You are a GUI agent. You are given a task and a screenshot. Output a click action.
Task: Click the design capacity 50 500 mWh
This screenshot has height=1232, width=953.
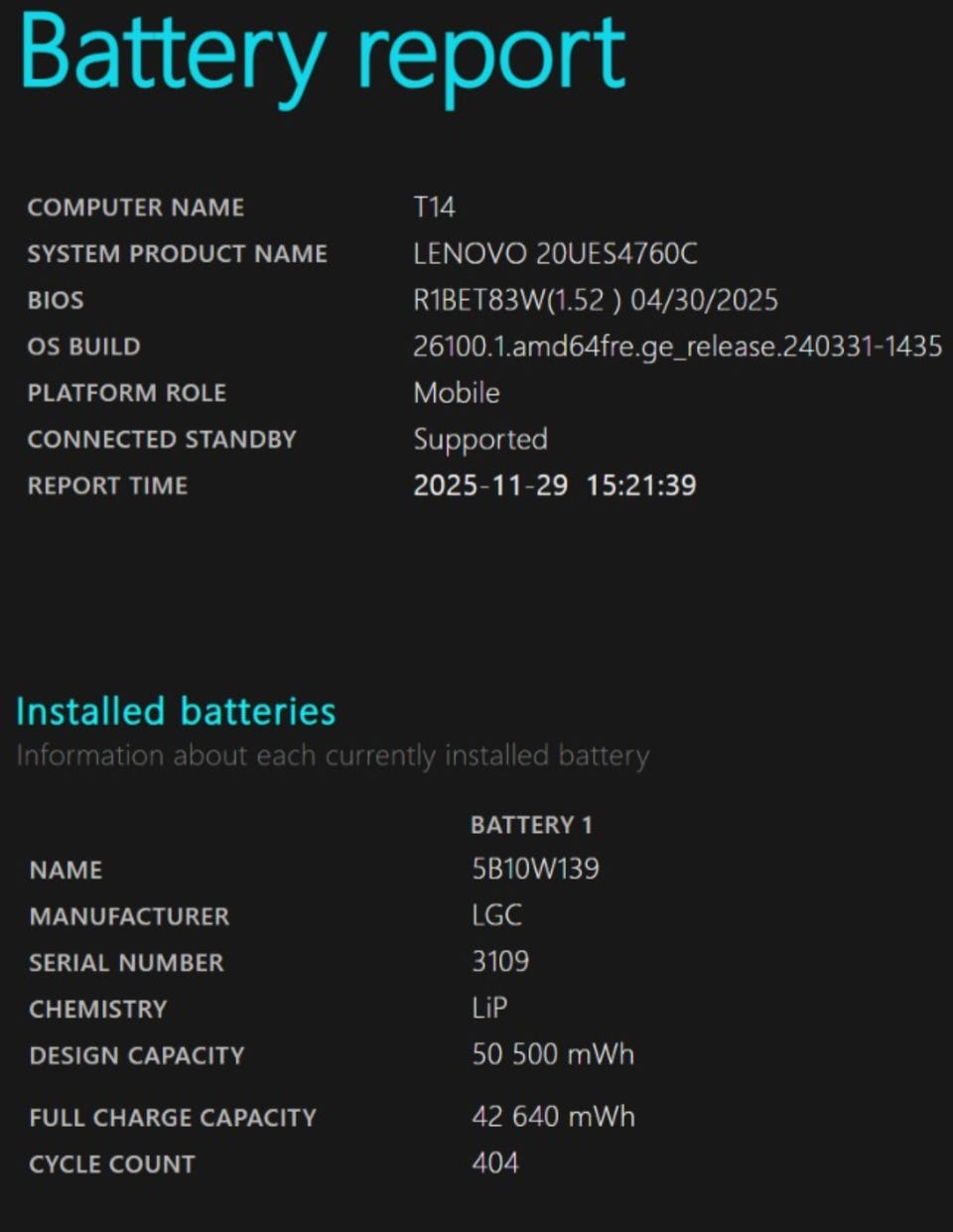point(552,1054)
